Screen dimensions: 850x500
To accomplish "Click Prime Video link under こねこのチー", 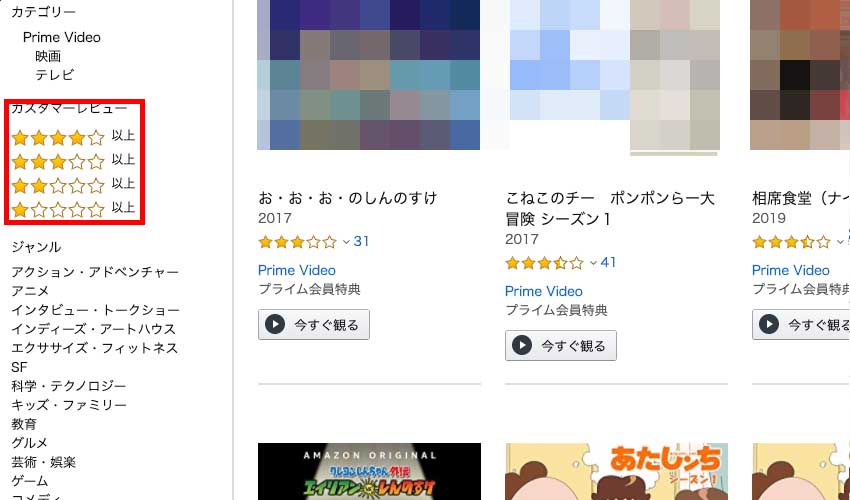I will [544, 291].
